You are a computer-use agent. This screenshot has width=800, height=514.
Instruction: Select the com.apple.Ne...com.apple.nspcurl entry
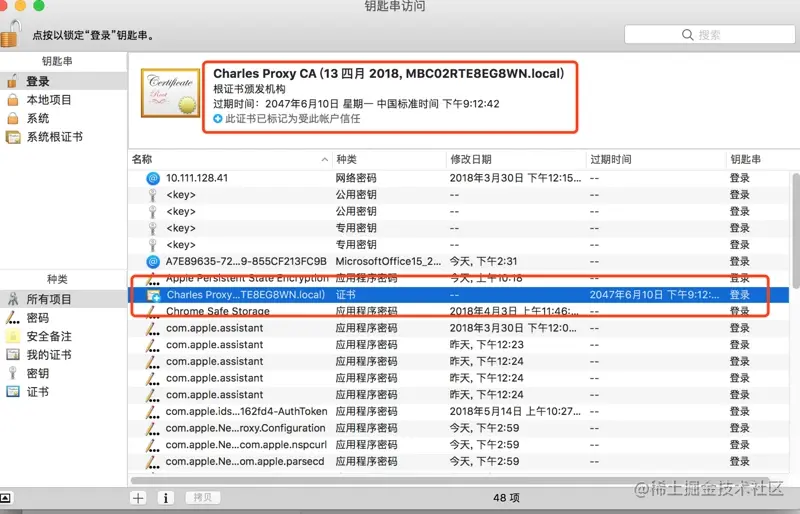(x=246, y=445)
